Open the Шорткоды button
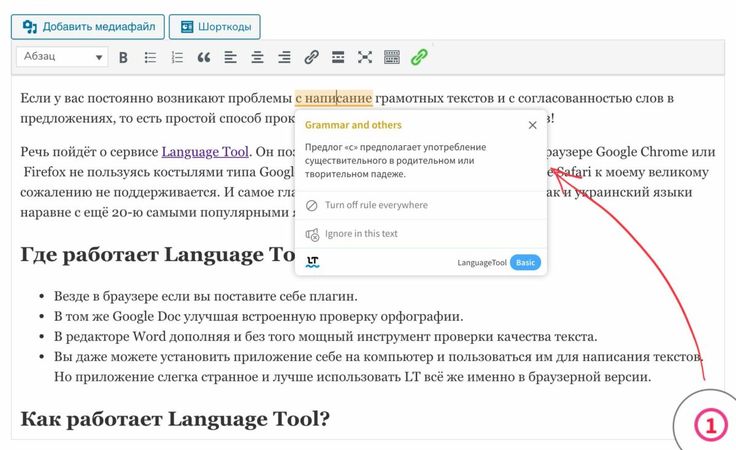The width and height of the screenshot is (736, 450). (215, 27)
